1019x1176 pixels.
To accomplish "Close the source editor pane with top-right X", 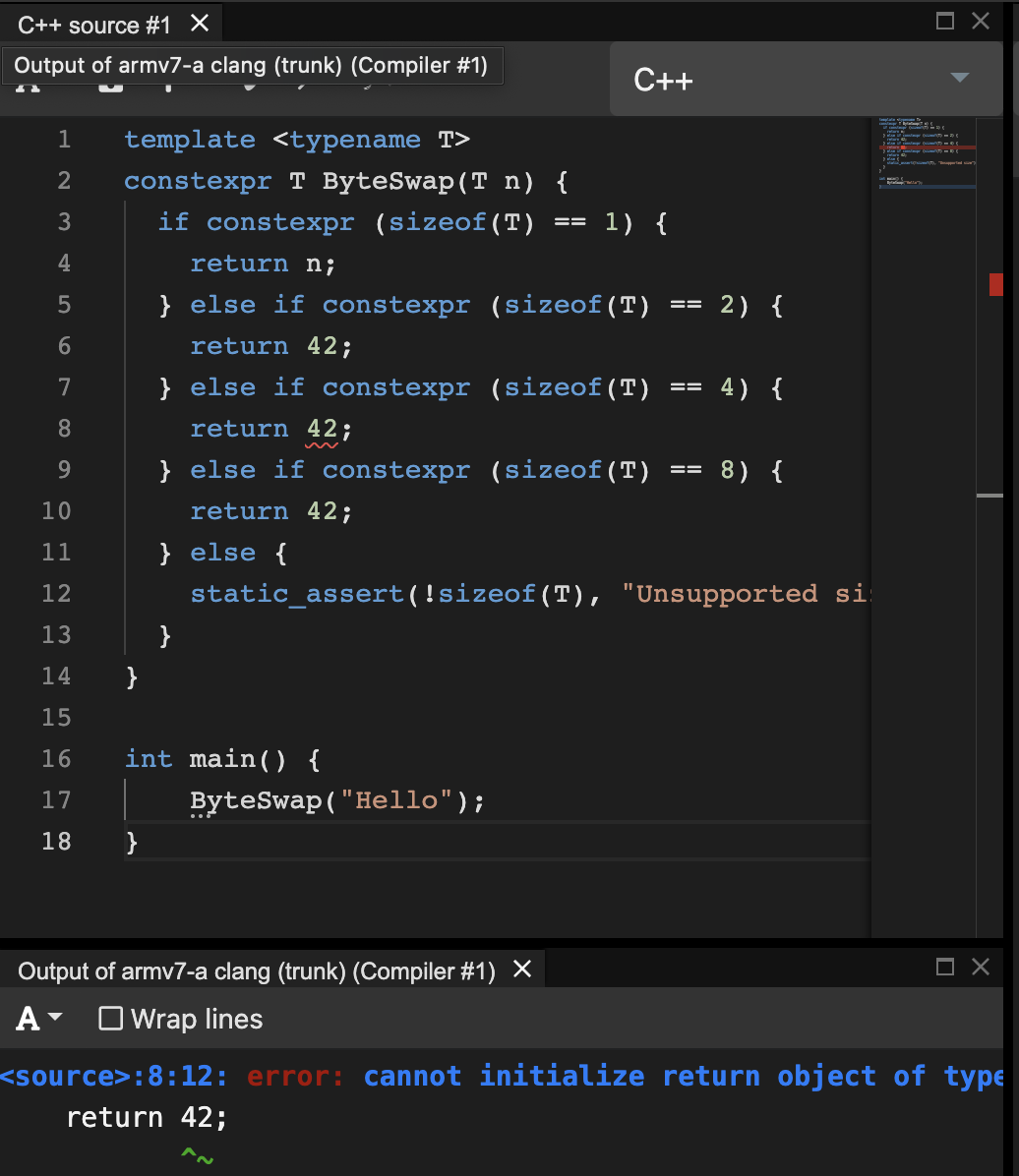I will click(981, 21).
